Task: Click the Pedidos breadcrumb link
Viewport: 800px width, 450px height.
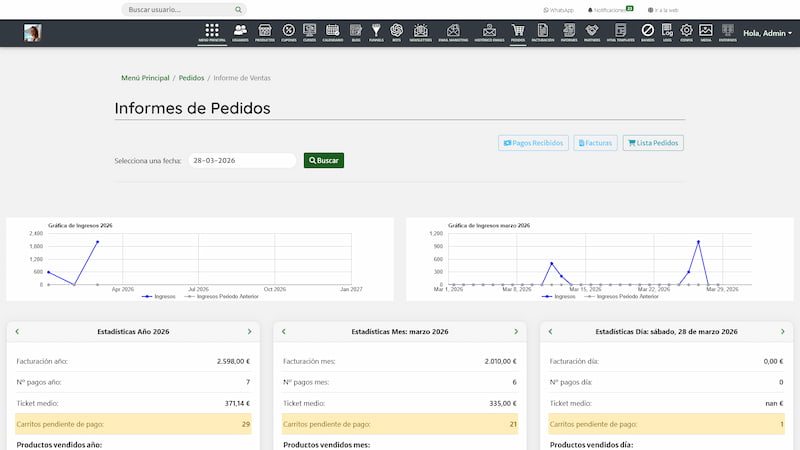Action: pyautogui.click(x=191, y=77)
